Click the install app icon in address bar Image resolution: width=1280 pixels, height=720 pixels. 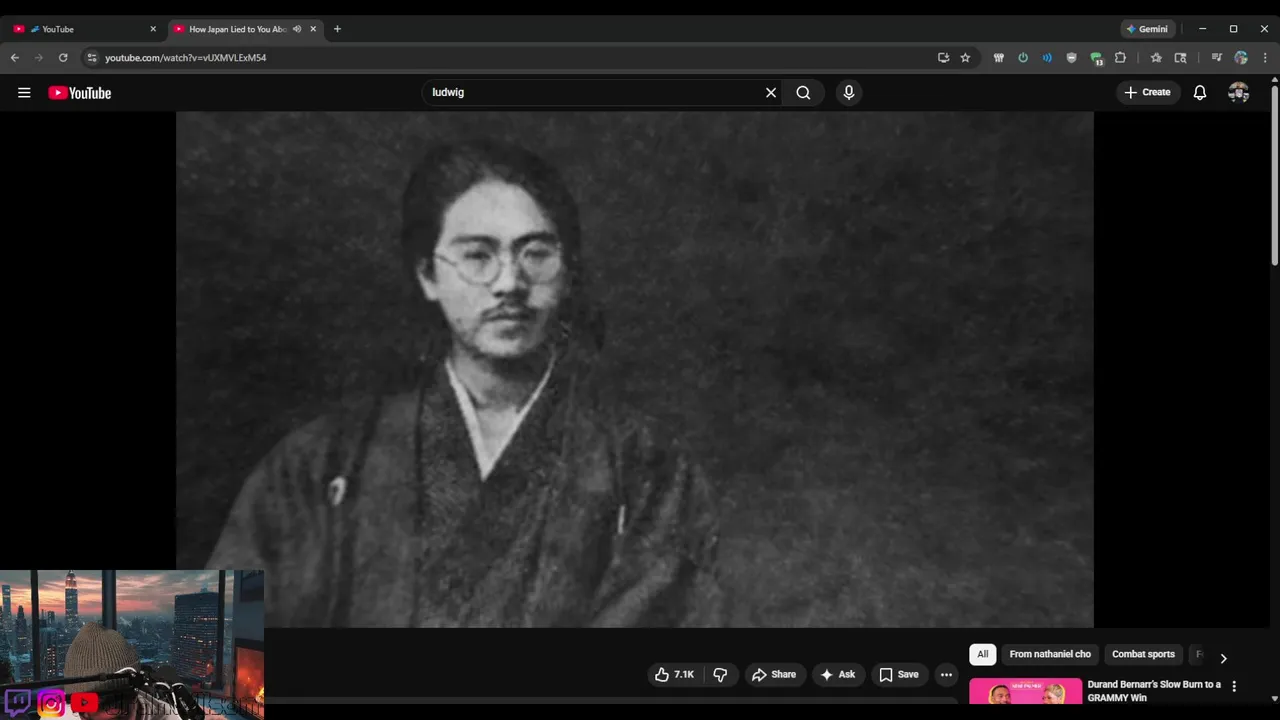coord(943,58)
